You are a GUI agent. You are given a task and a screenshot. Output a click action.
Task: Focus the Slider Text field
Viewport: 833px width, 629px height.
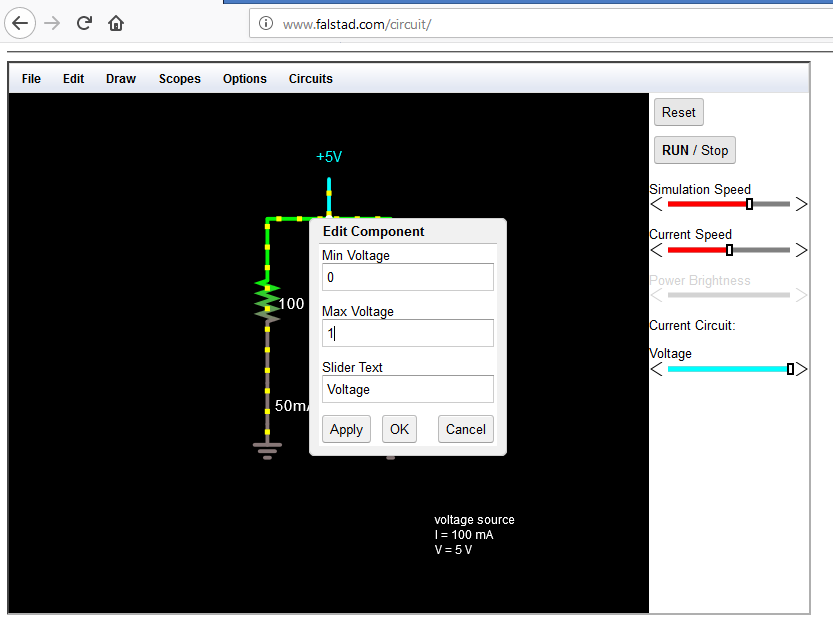coord(407,389)
